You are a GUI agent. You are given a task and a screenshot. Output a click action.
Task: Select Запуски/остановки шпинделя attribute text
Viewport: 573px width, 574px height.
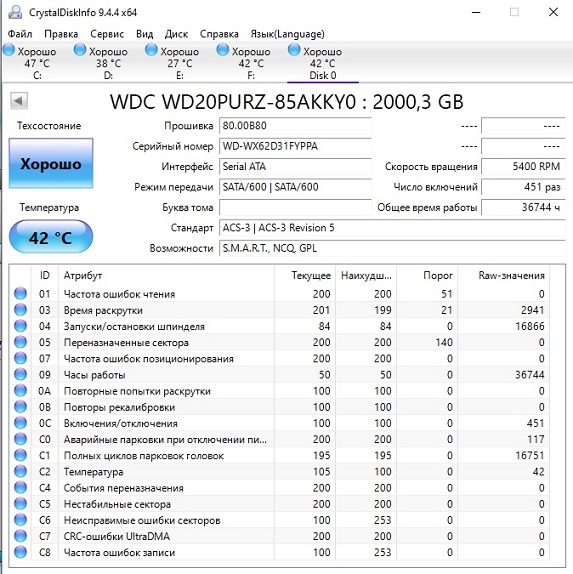[134, 327]
